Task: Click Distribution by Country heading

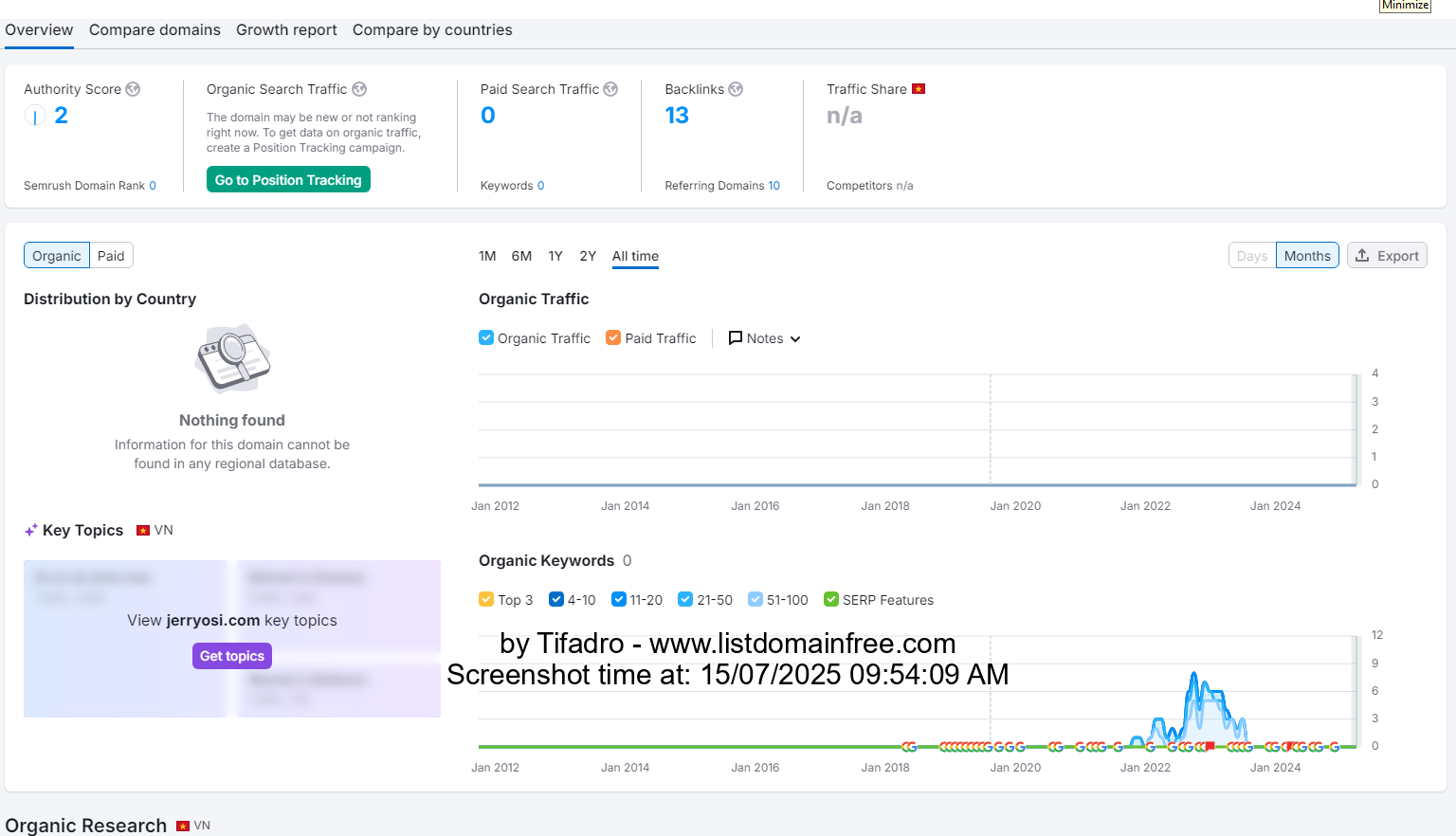Action: tap(110, 300)
